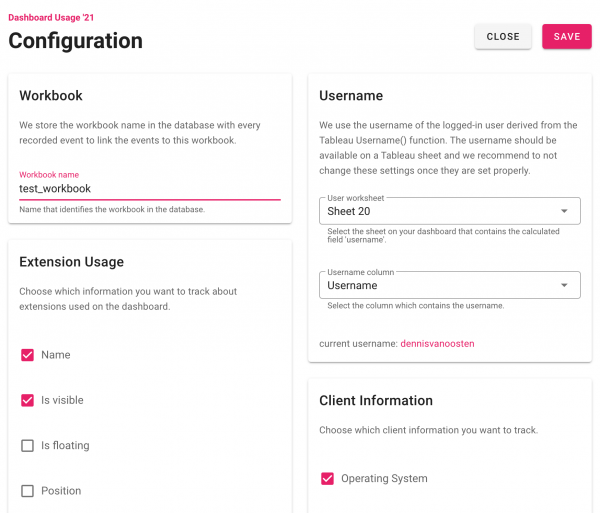Click the SAVE button
Screen dimensions: 600x513
tap(566, 36)
